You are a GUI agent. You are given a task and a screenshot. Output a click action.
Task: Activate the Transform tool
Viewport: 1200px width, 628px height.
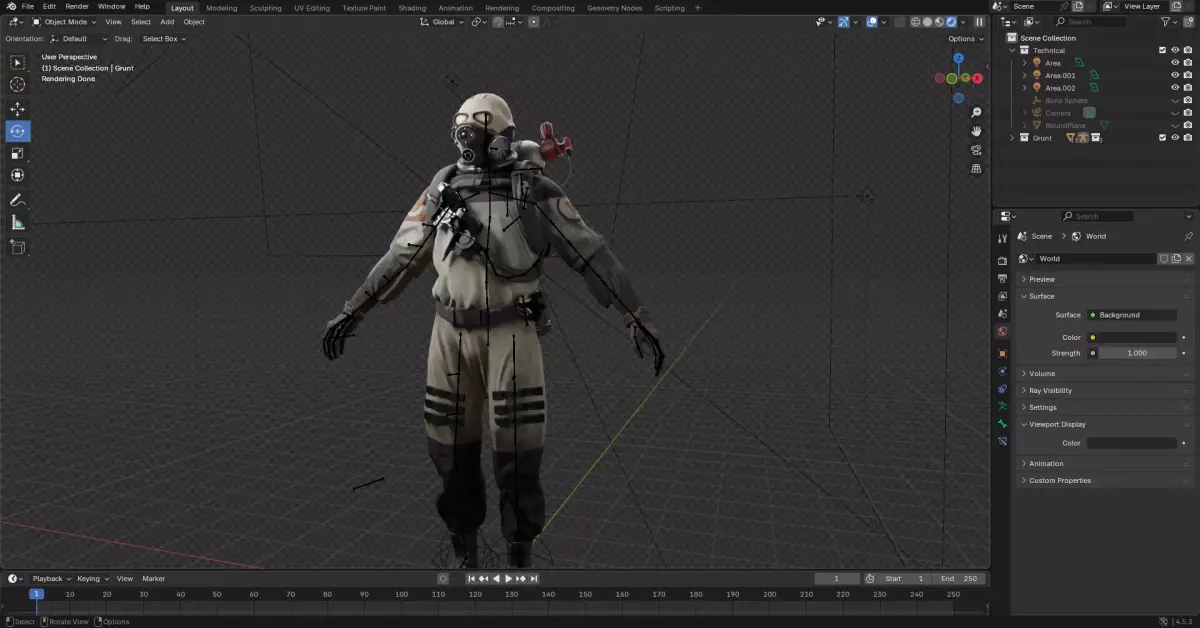18,176
